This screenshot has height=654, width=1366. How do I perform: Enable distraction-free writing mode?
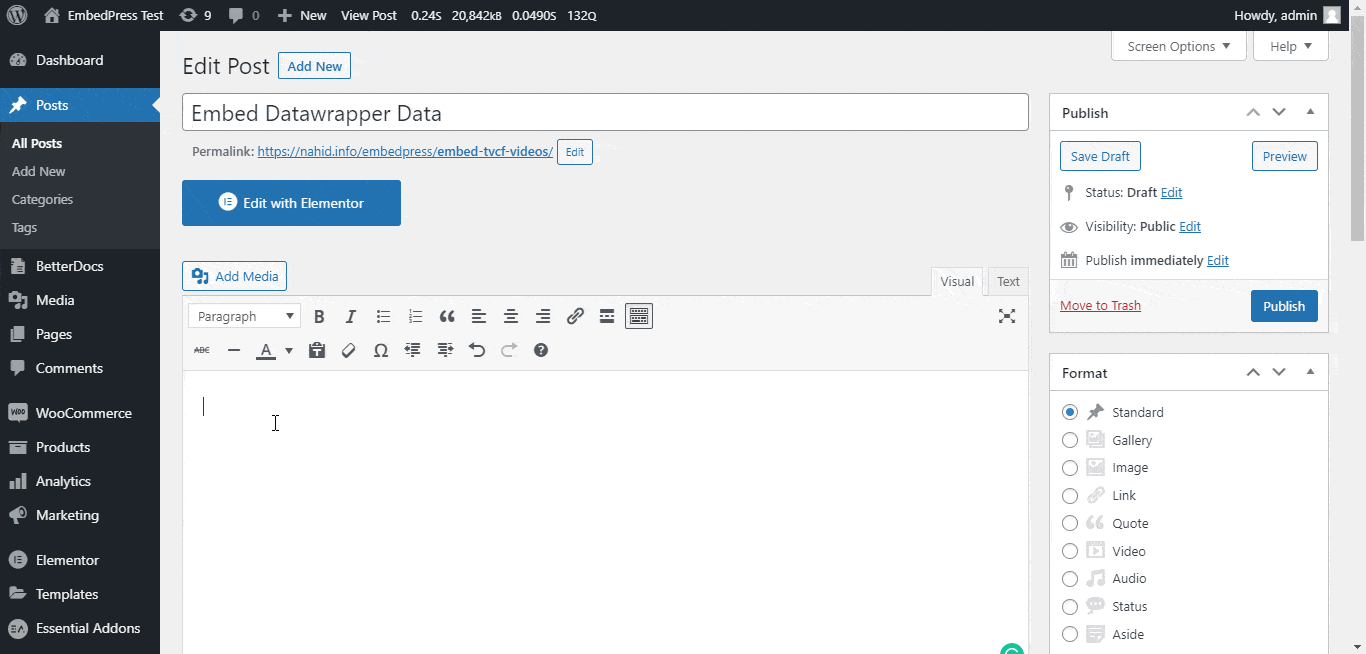1007,316
